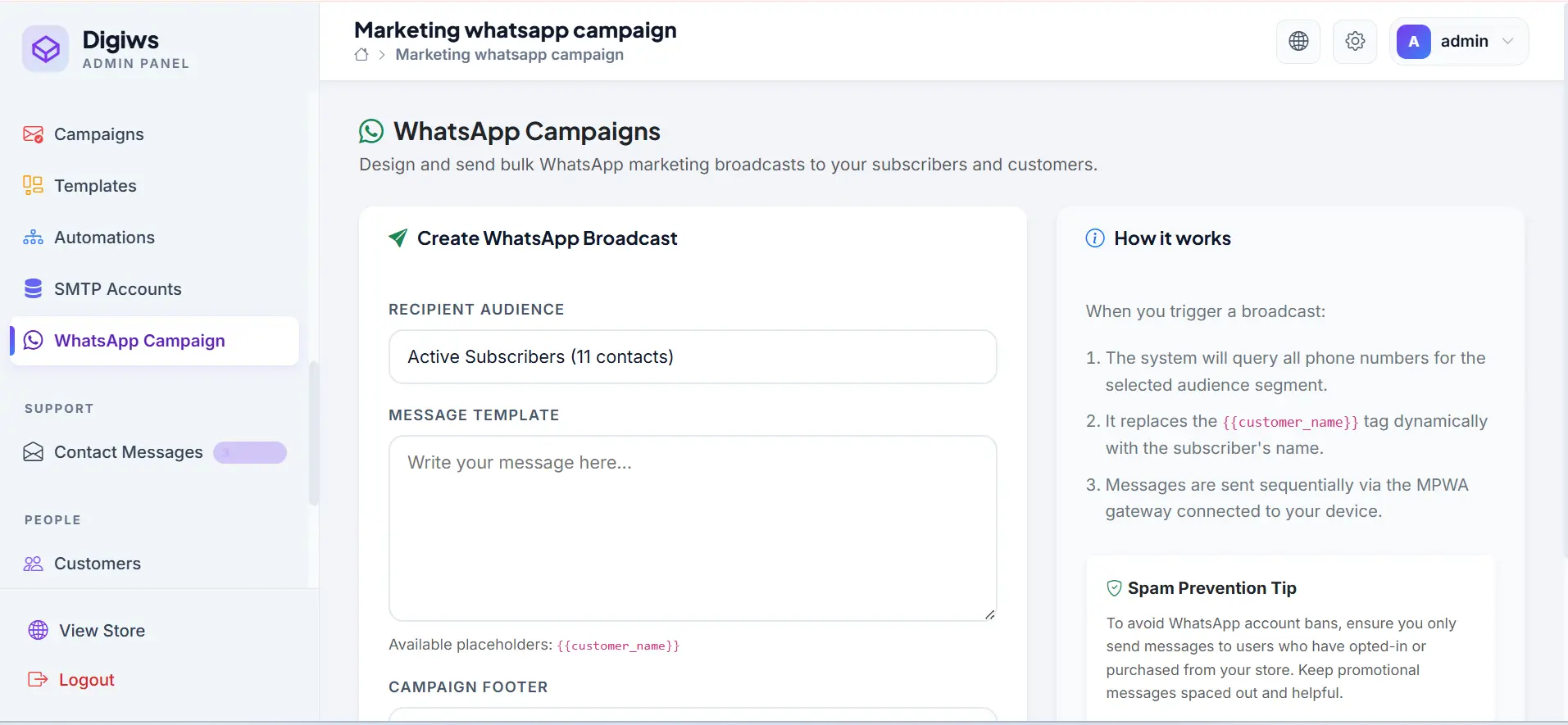
Task: Click the home breadcrumb icon
Action: (x=361, y=55)
